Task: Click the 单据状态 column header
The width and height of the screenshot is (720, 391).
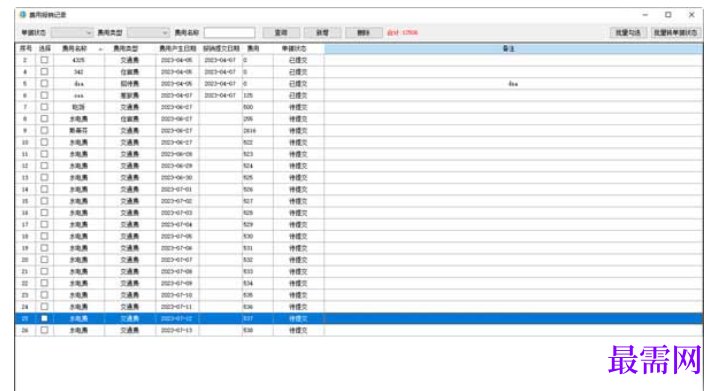Action: pyautogui.click(x=298, y=48)
